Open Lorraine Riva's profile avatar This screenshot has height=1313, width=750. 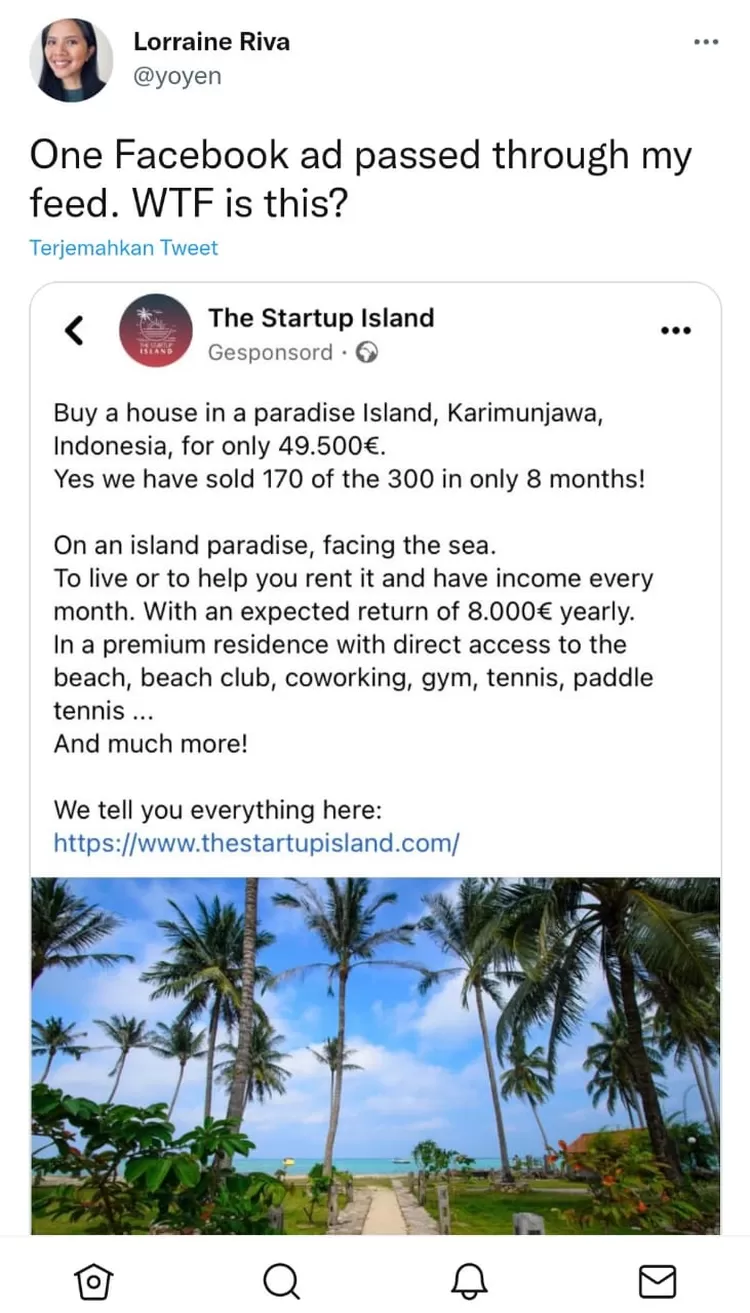[71, 60]
